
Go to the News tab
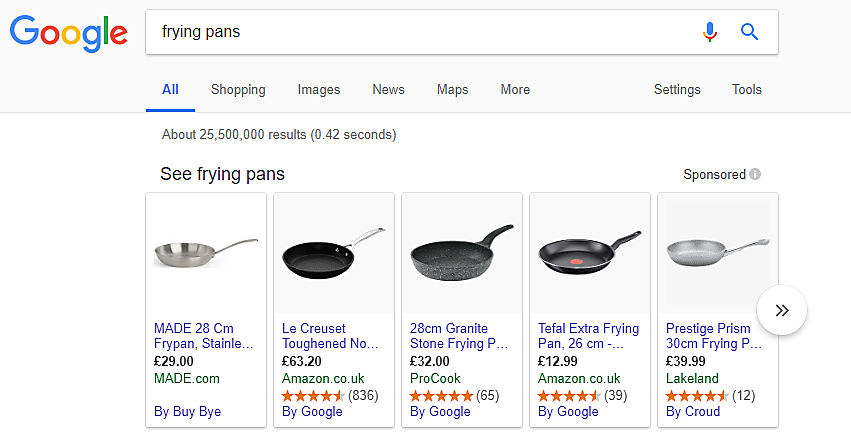[388, 90]
